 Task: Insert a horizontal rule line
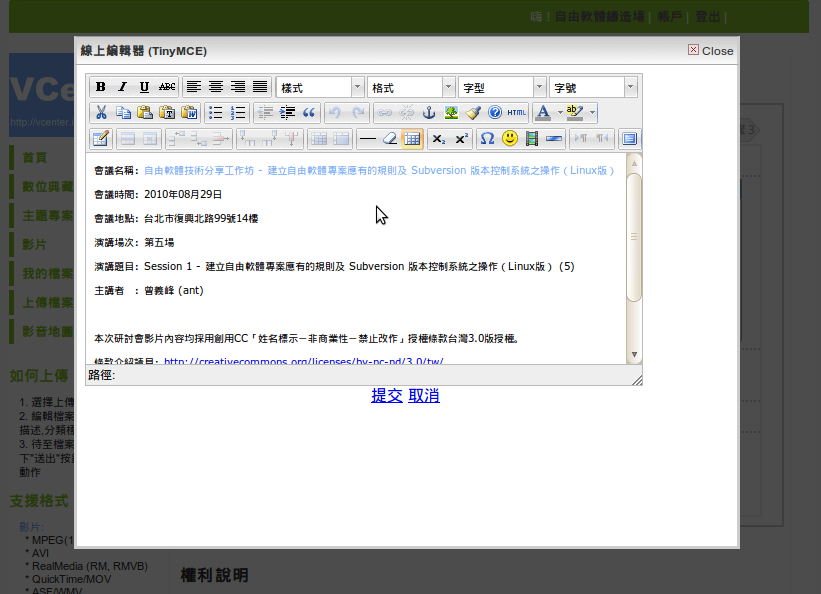click(368, 139)
